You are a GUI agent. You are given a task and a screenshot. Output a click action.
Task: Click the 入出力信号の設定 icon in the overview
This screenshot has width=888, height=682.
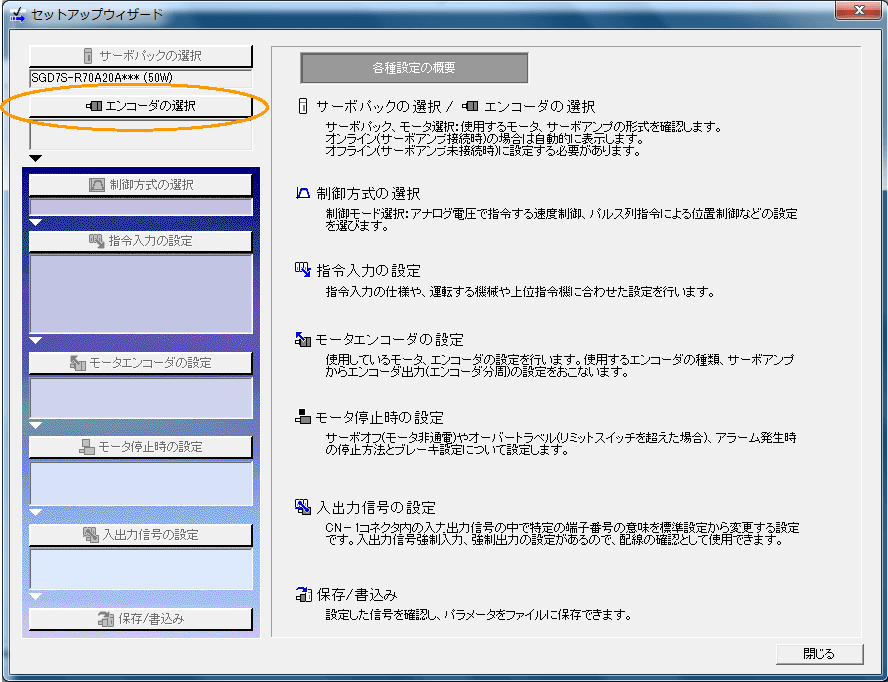[303, 507]
